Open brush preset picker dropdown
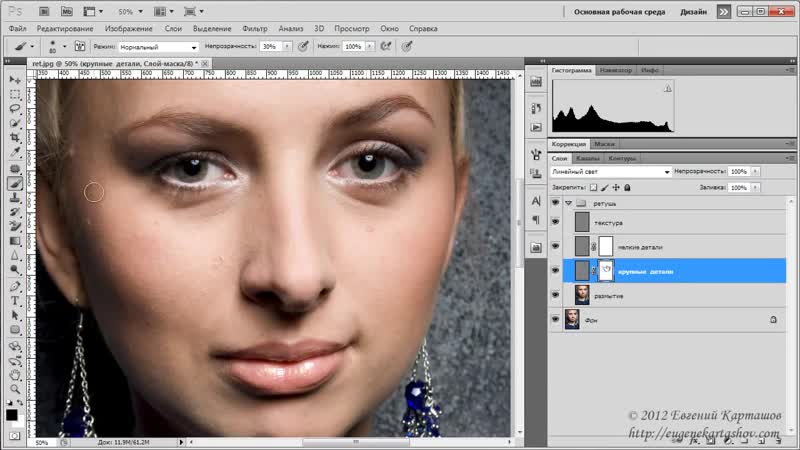The image size is (800, 450). pos(64,46)
